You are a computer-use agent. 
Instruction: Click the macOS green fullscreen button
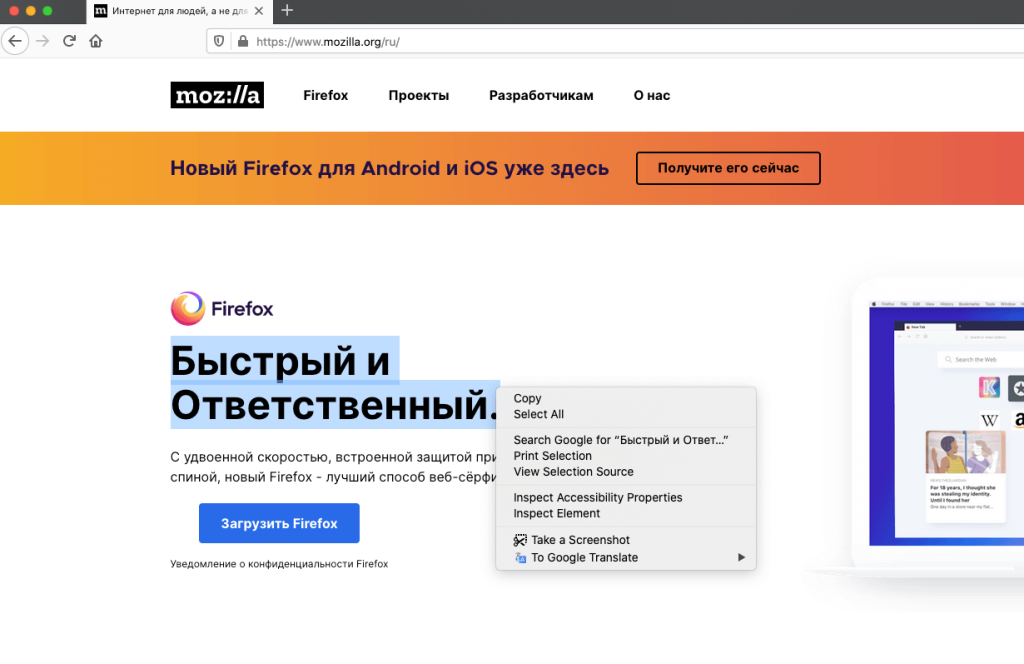(x=48, y=11)
